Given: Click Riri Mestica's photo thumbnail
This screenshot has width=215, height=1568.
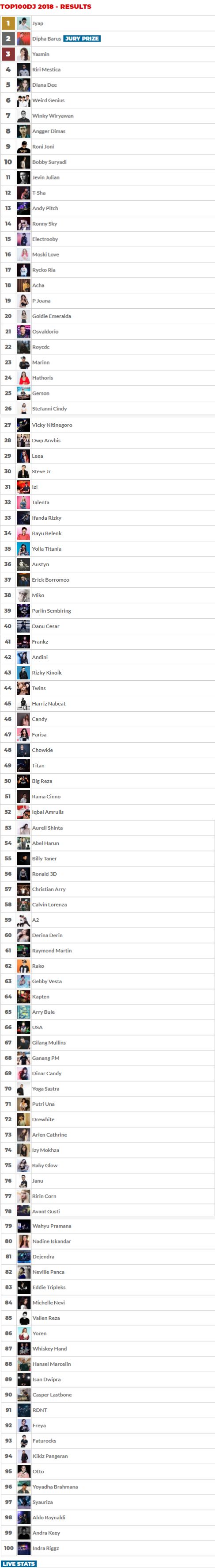Looking at the screenshot, I should pyautogui.click(x=24, y=69).
